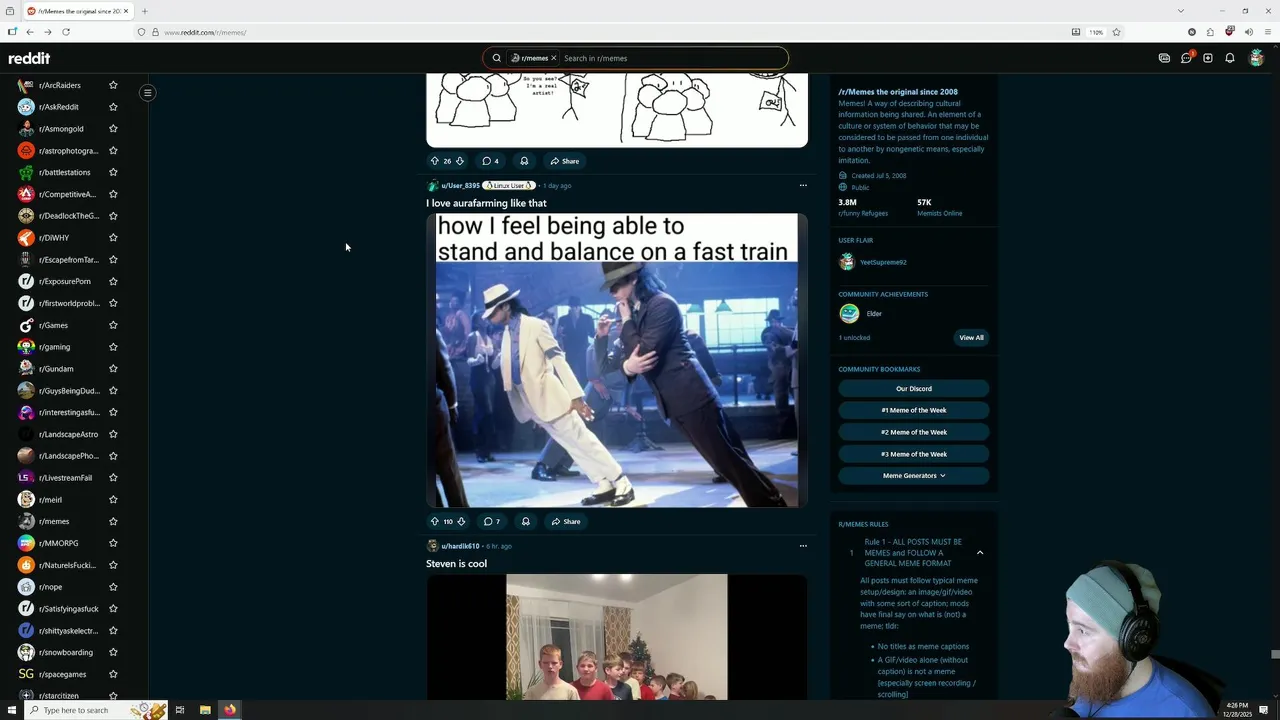
Task: Upvote the top comic post with 26 votes
Action: click(435, 161)
